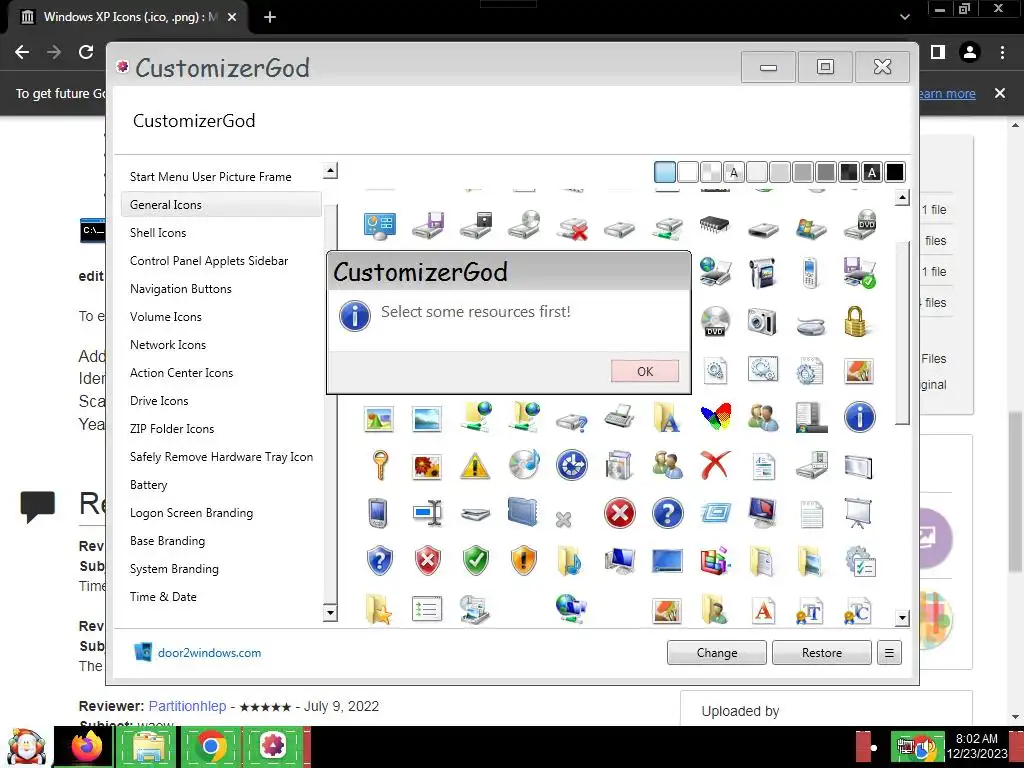
Task: Select the music folder icon
Action: [x=570, y=560]
